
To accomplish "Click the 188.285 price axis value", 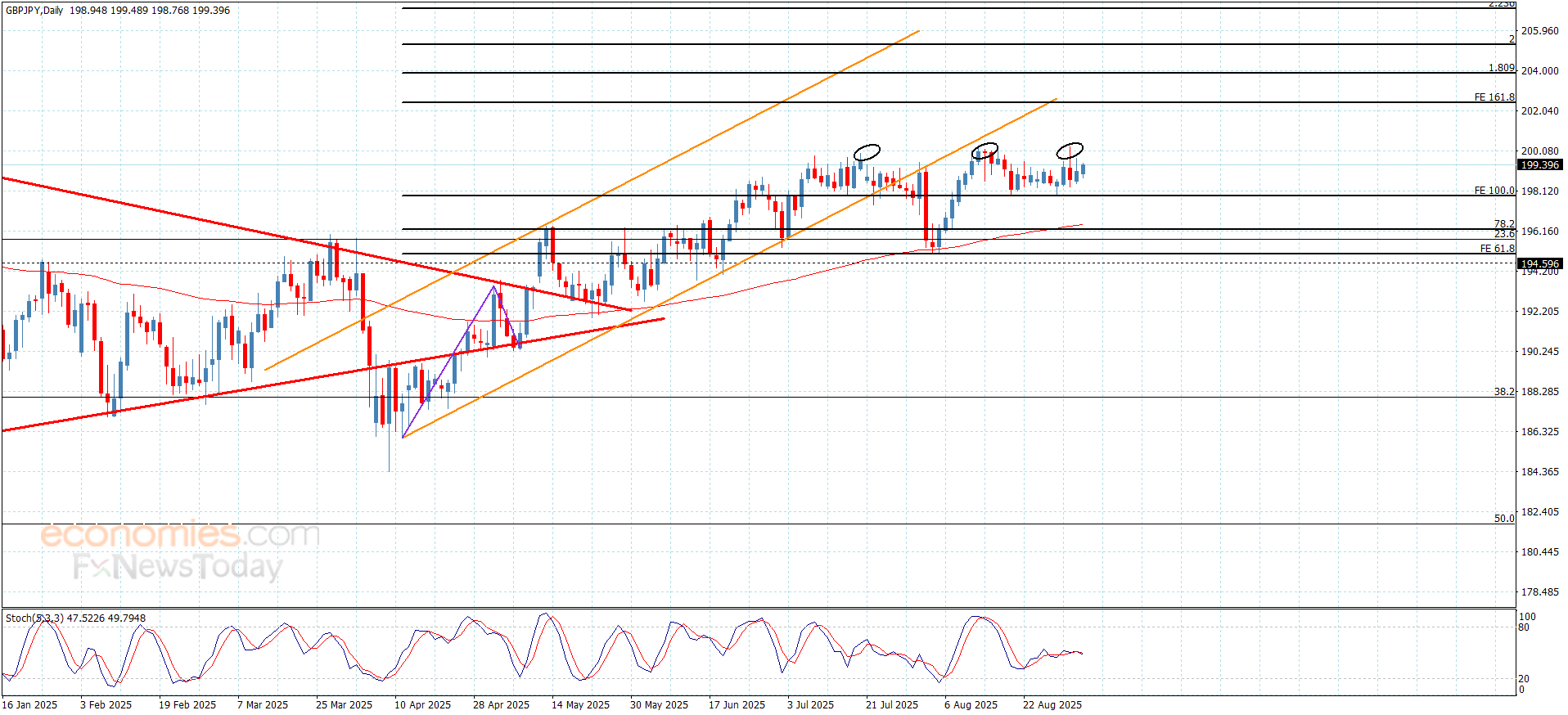I will pyautogui.click(x=1539, y=392).
